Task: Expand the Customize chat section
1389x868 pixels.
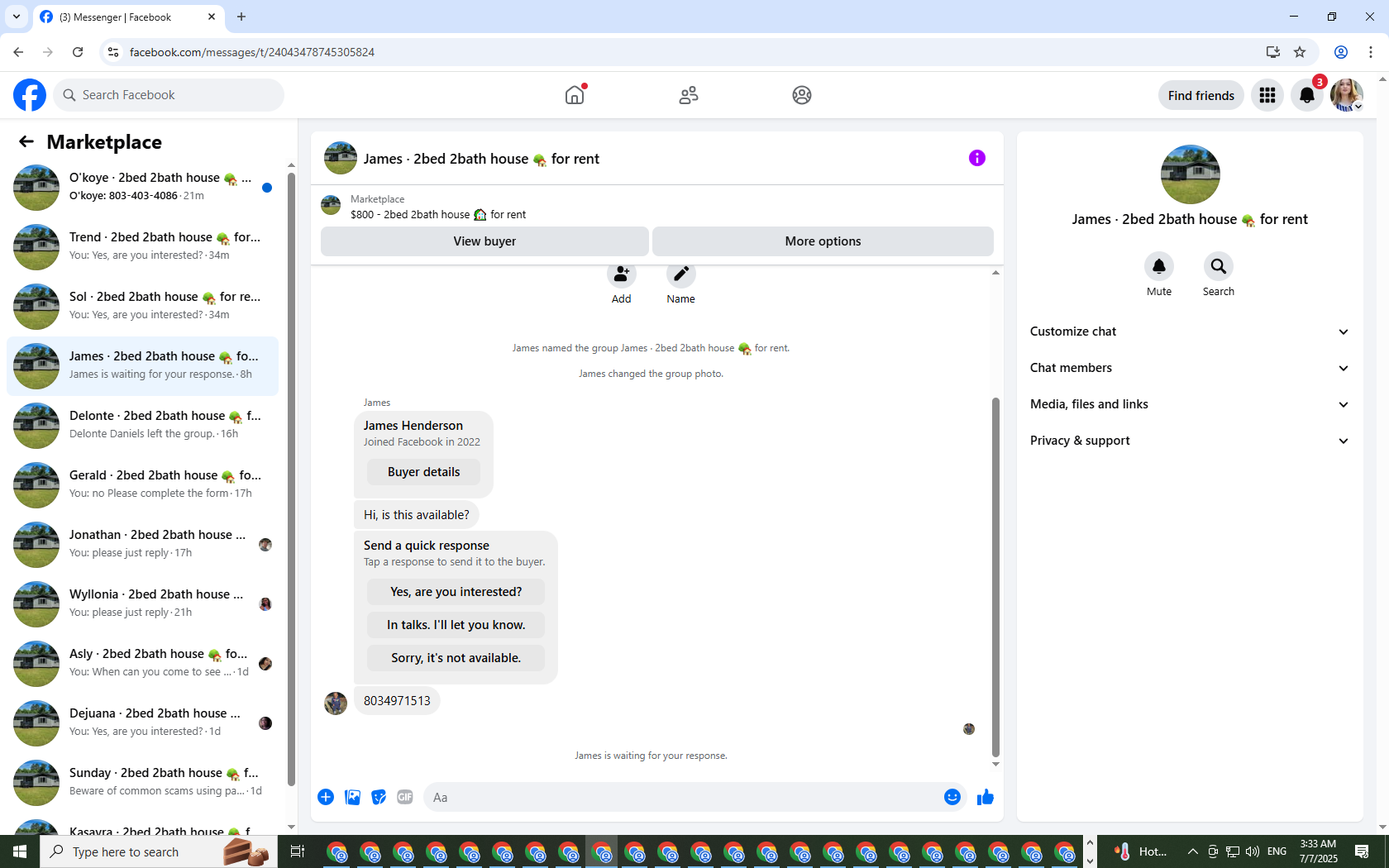Action: pos(1190,331)
